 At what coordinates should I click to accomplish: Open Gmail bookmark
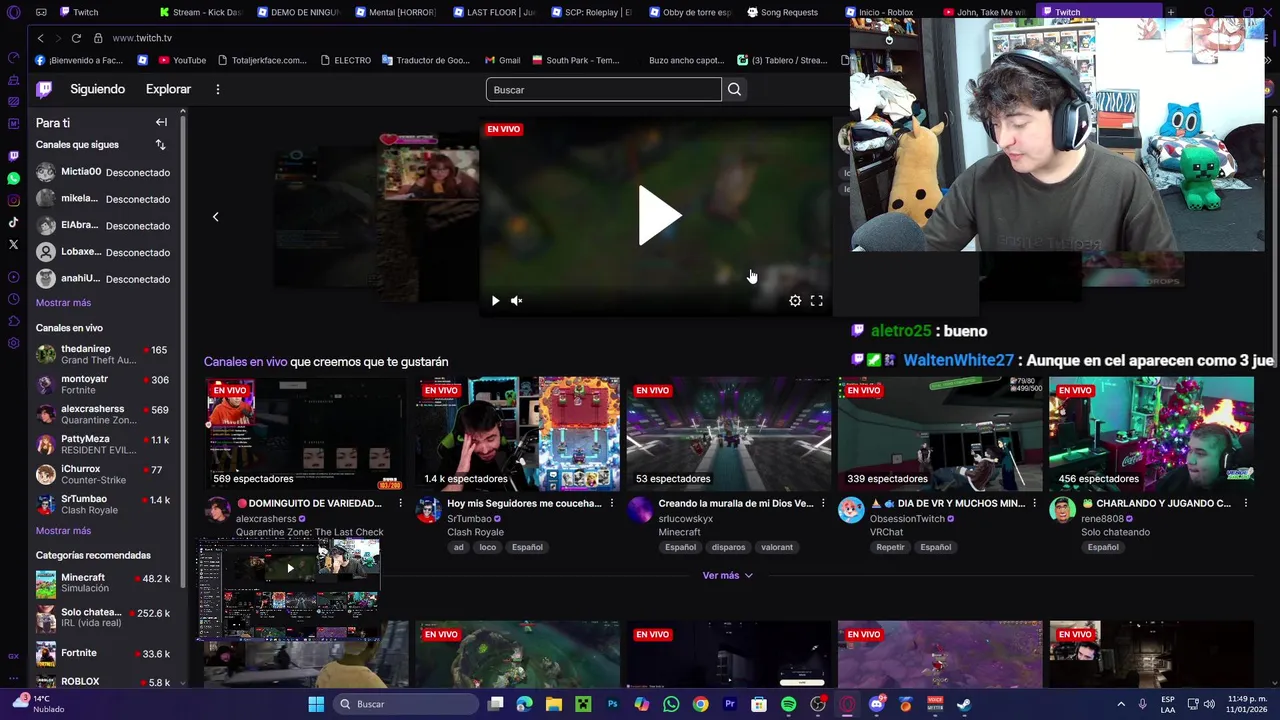tap(502, 60)
